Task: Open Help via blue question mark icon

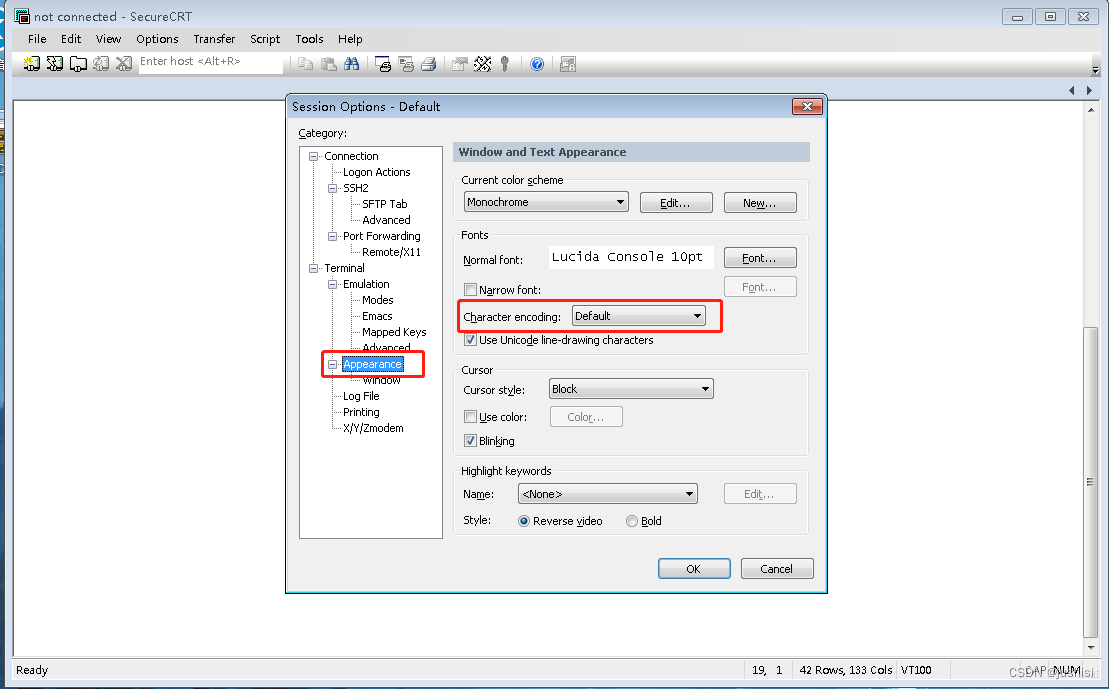Action: pos(537,64)
